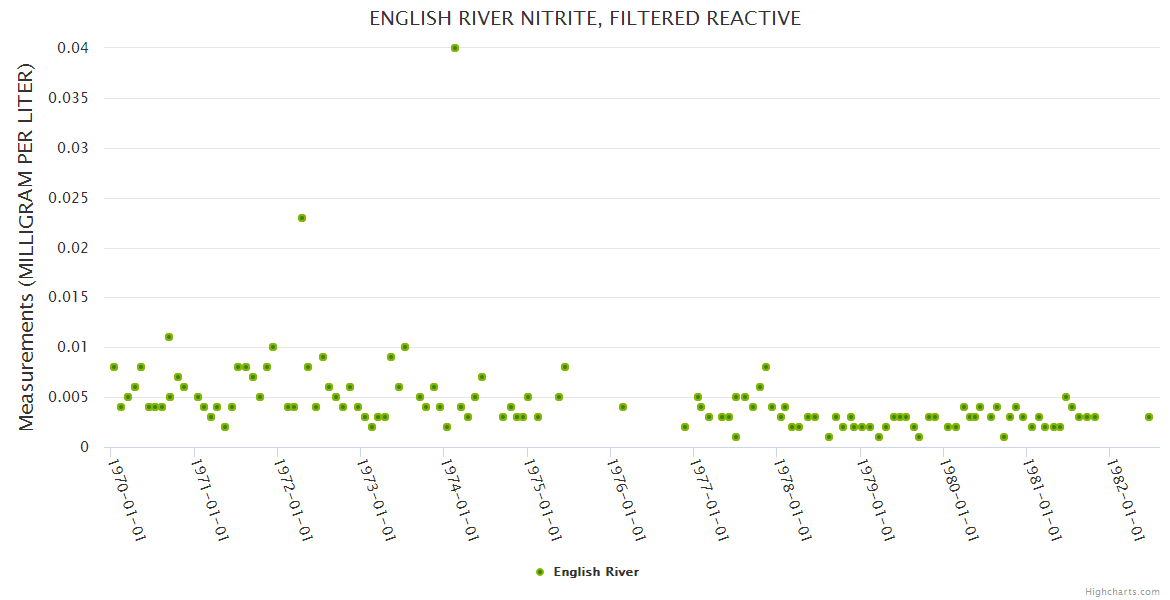
Task: Select the 0.023 outlier data point
Action: (x=302, y=218)
